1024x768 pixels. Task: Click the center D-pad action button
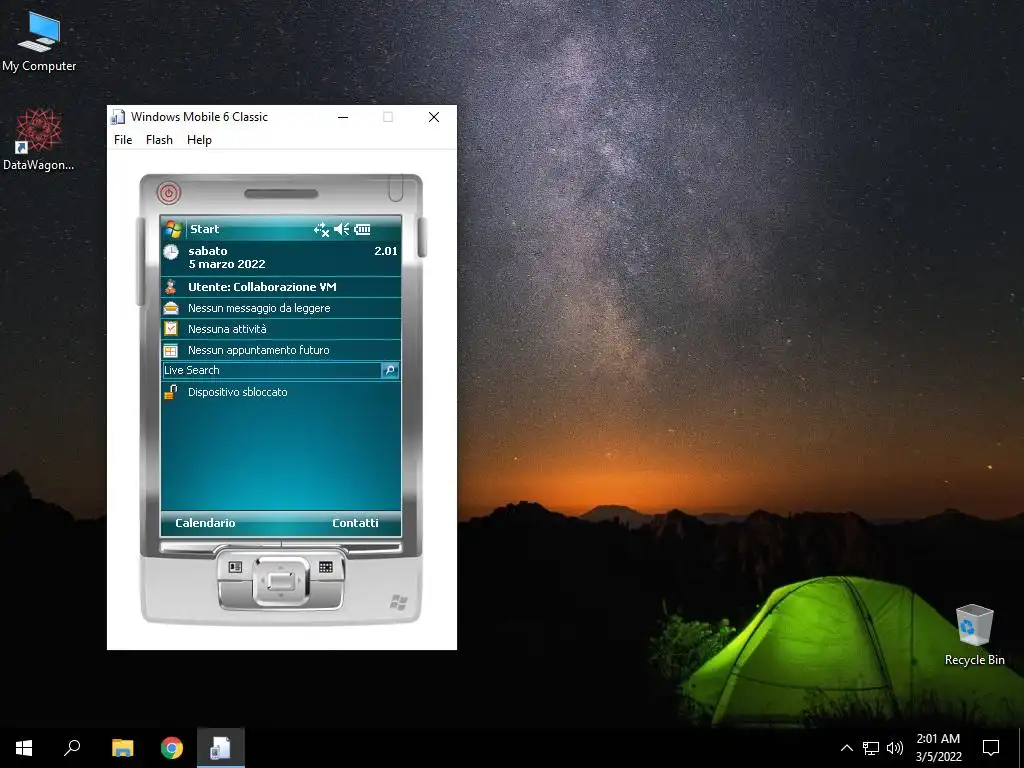(x=281, y=581)
